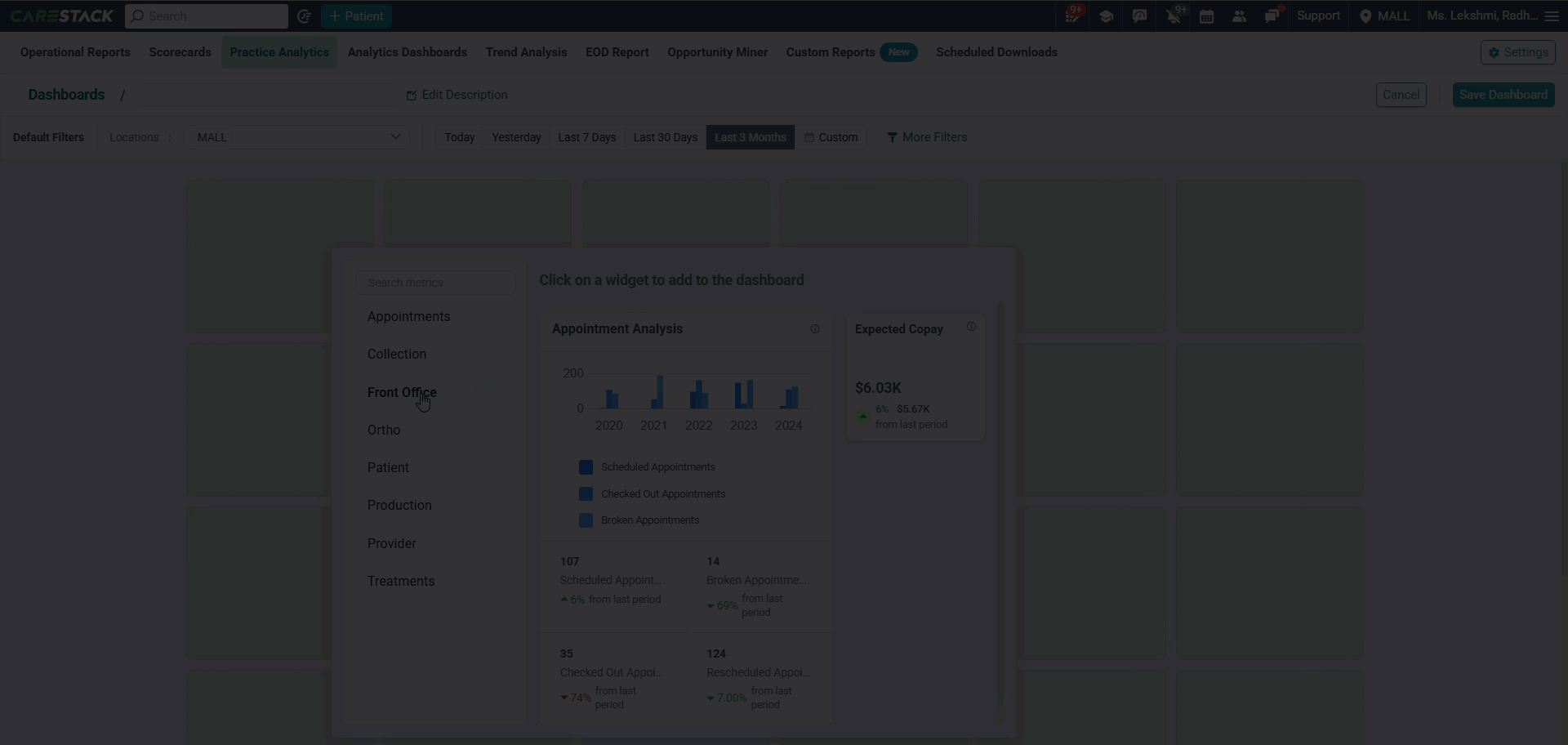
Task: Select the Last 30 Days filter
Action: point(666,137)
